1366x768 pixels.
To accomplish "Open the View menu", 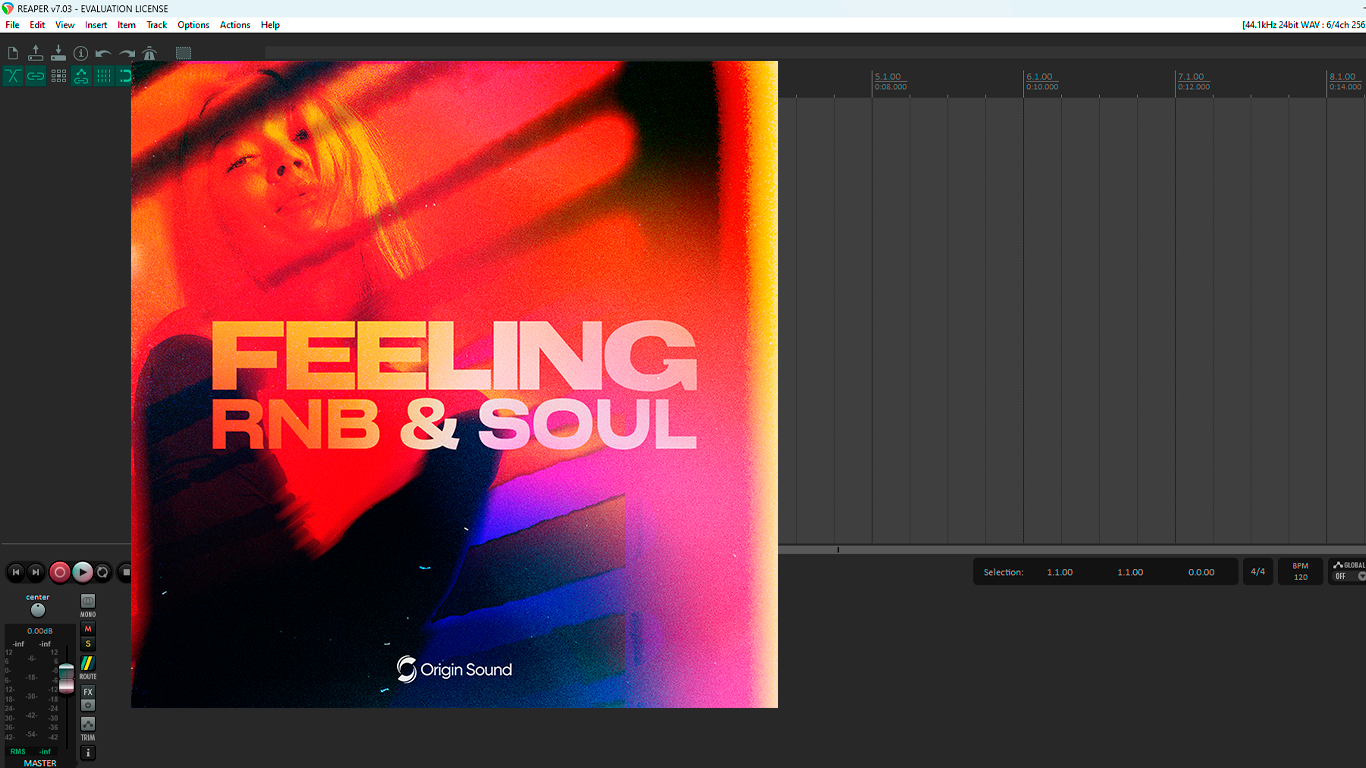I will (x=65, y=25).
